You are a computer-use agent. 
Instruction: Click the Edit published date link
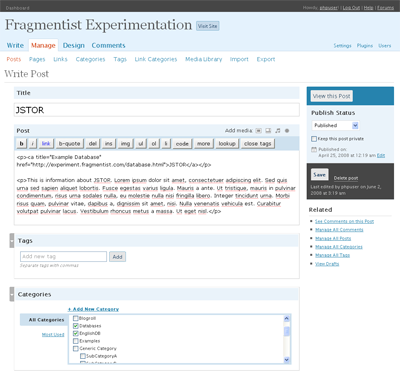pos(381,155)
